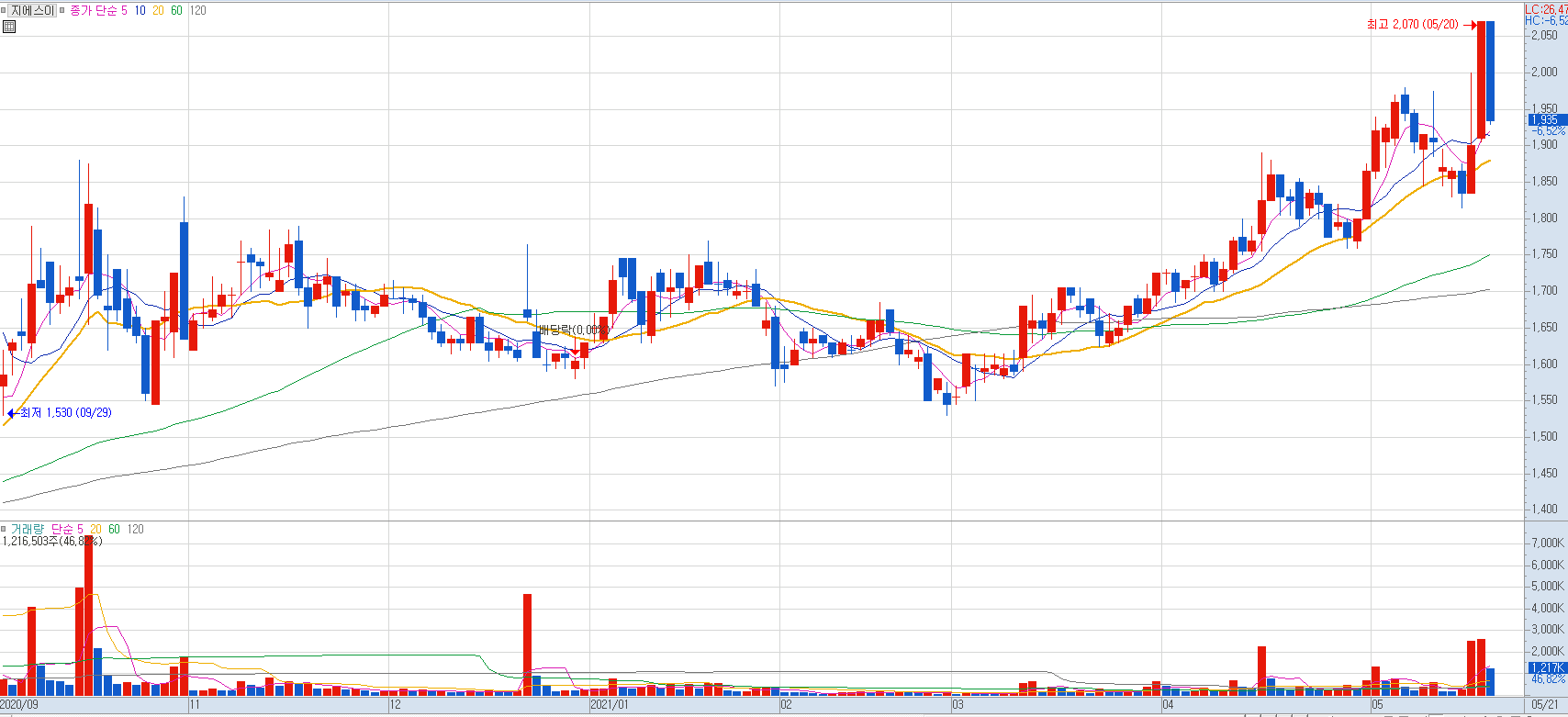Open the data grid table icon

(9, 27)
